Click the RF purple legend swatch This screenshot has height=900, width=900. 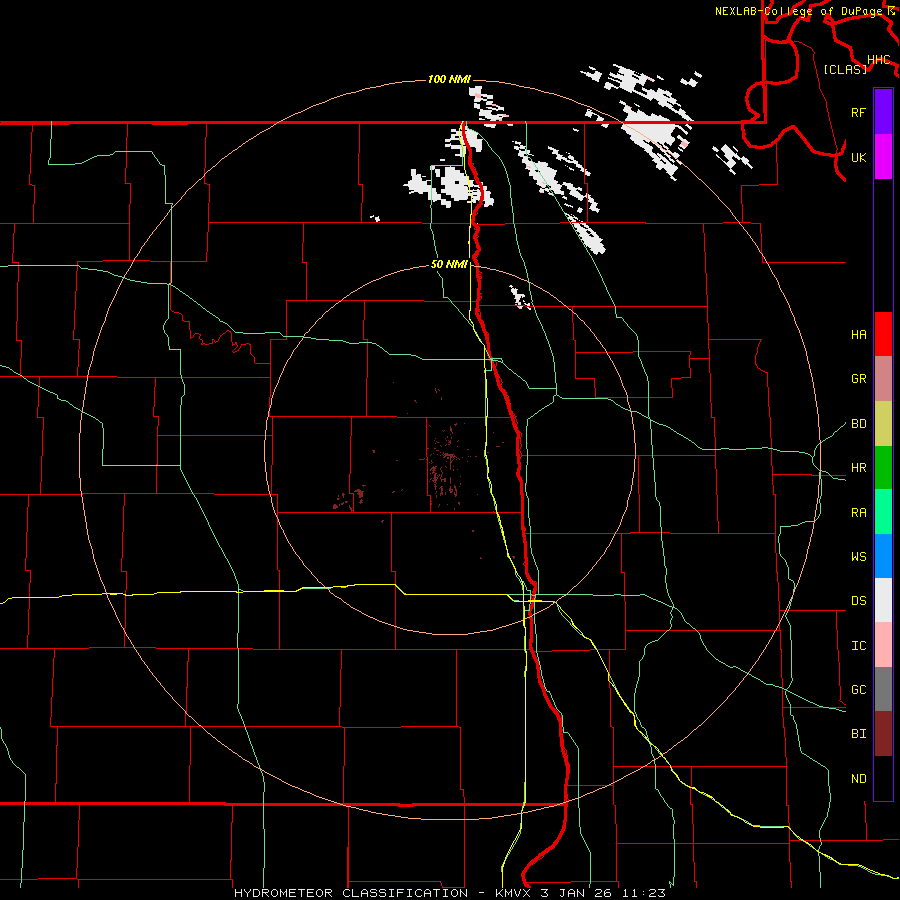(x=883, y=112)
